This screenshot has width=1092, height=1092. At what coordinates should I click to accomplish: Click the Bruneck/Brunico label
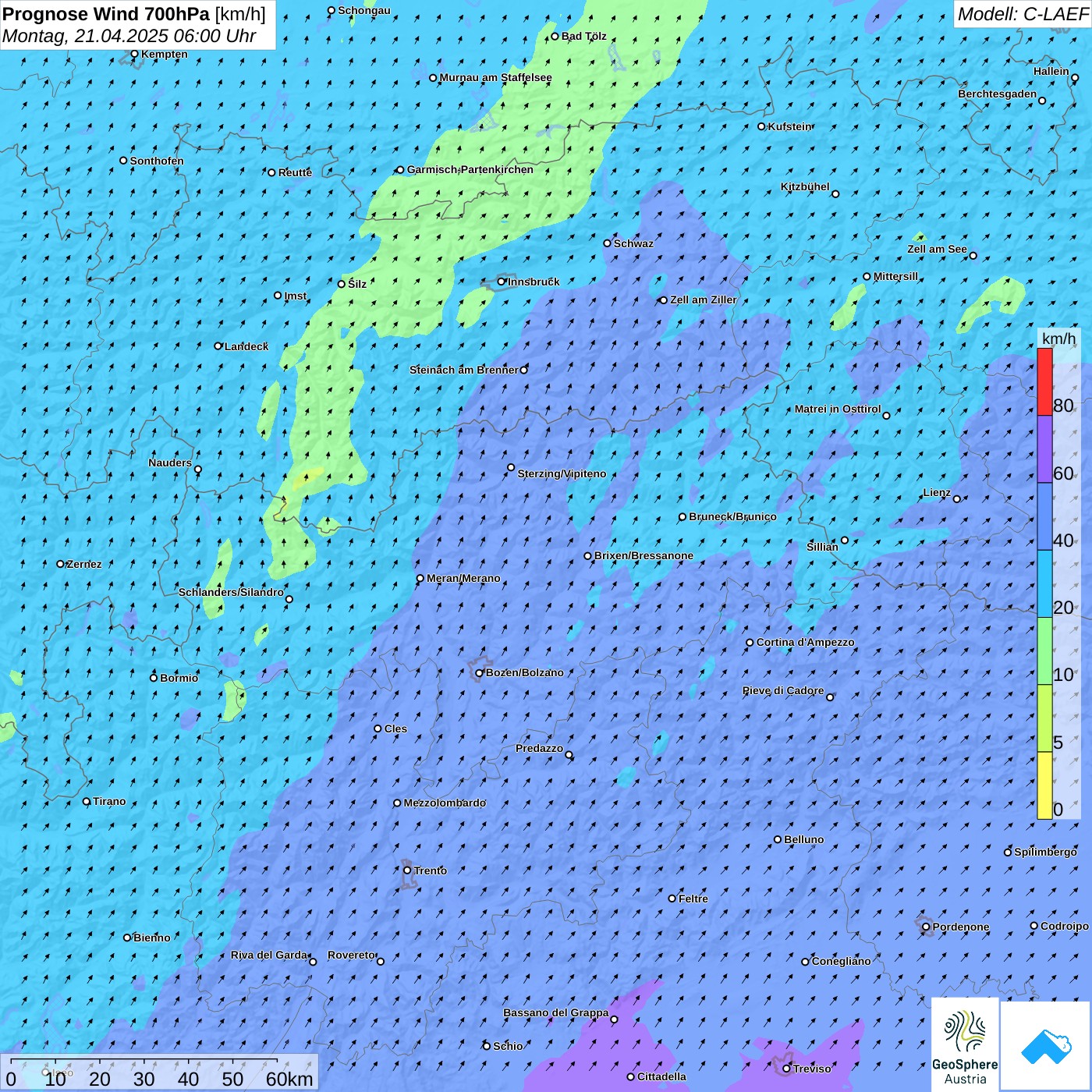[732, 516]
